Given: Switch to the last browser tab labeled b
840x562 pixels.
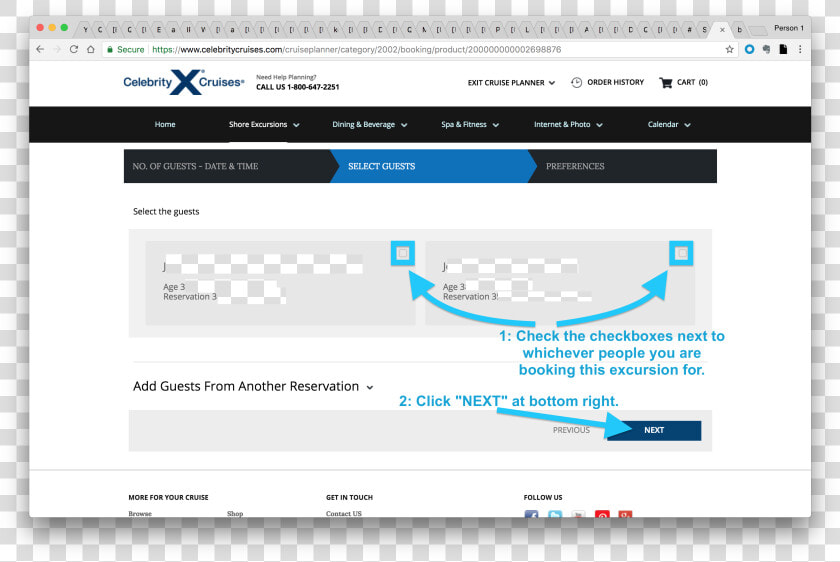Looking at the screenshot, I should pyautogui.click(x=739, y=30).
